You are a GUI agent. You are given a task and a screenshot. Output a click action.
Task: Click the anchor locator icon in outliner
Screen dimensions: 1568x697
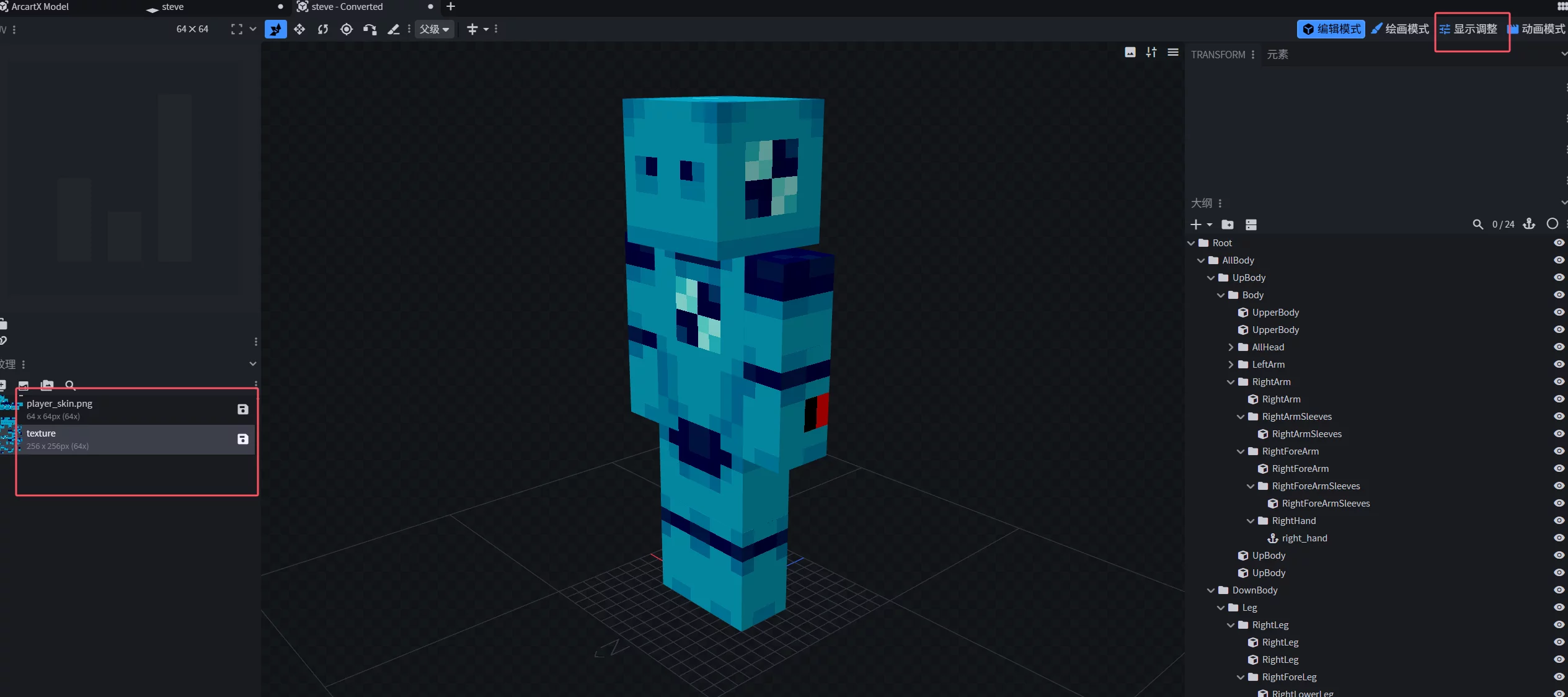click(1529, 224)
